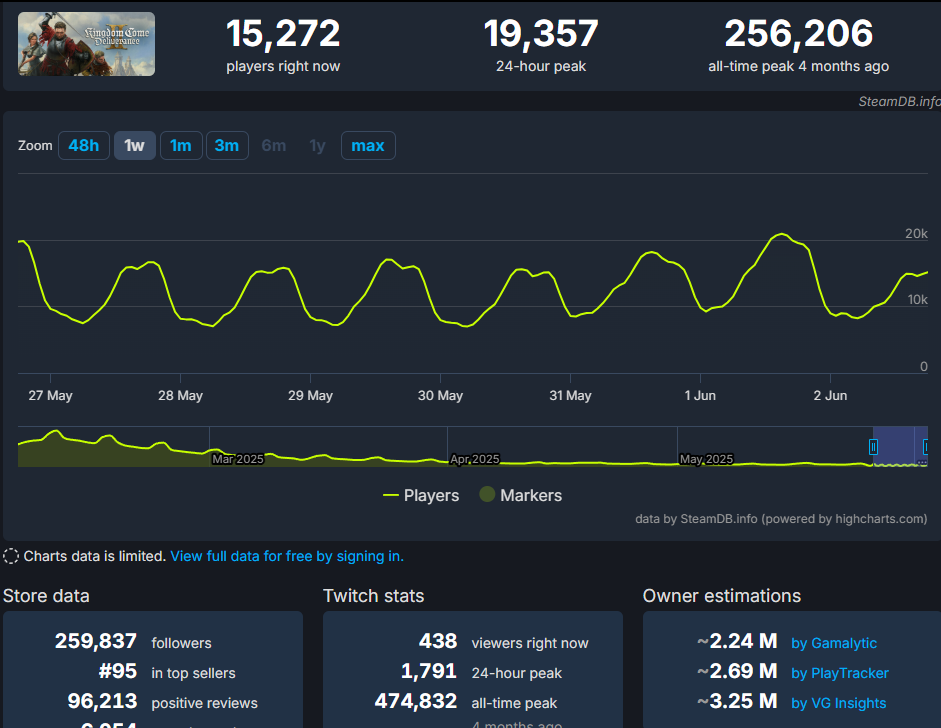This screenshot has height=728, width=941.
Task: Click the 259,837 followers value
Action: (x=96, y=641)
